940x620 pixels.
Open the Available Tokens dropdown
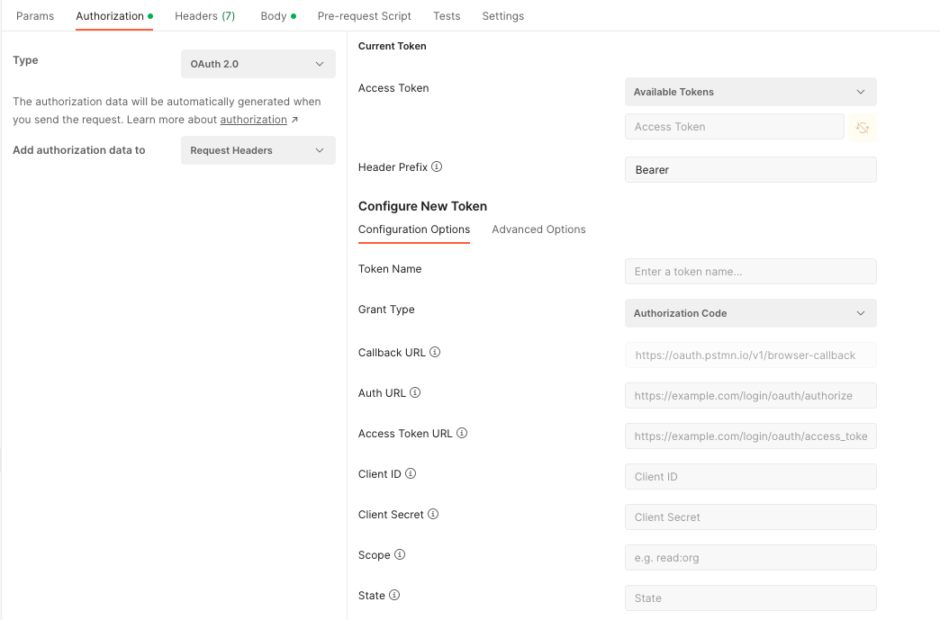750,91
